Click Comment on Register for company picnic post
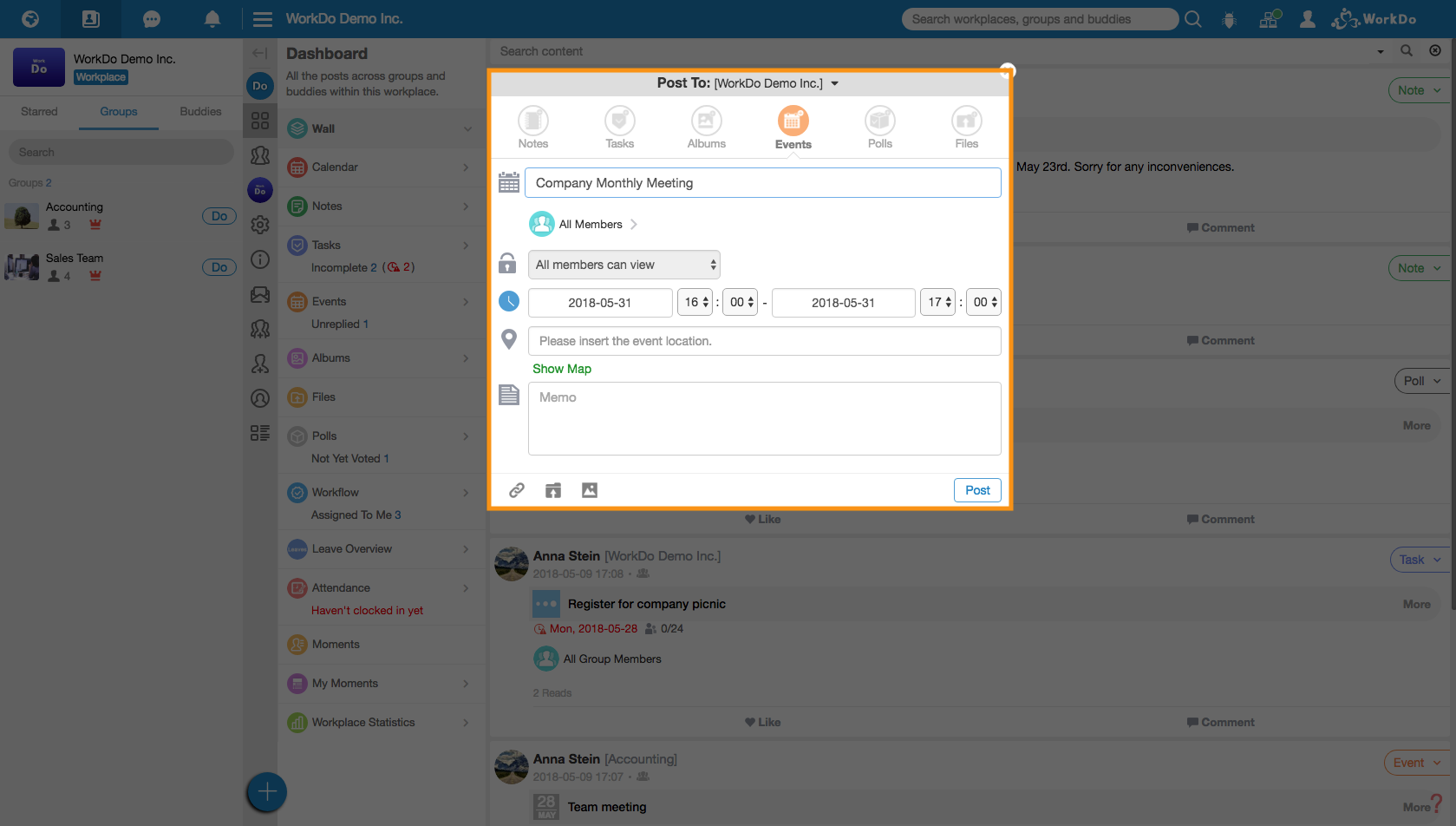This screenshot has width=1456, height=826. (1221, 722)
